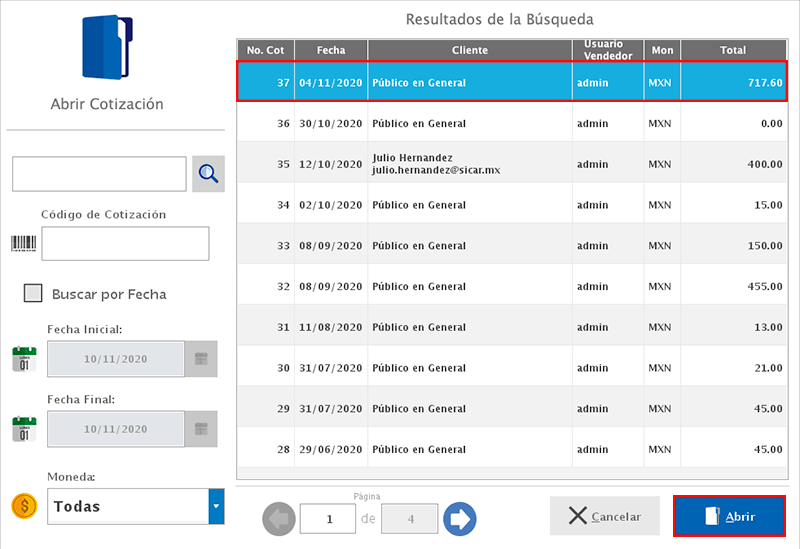Click the 15.00 total cell
The image size is (800, 549).
(734, 205)
